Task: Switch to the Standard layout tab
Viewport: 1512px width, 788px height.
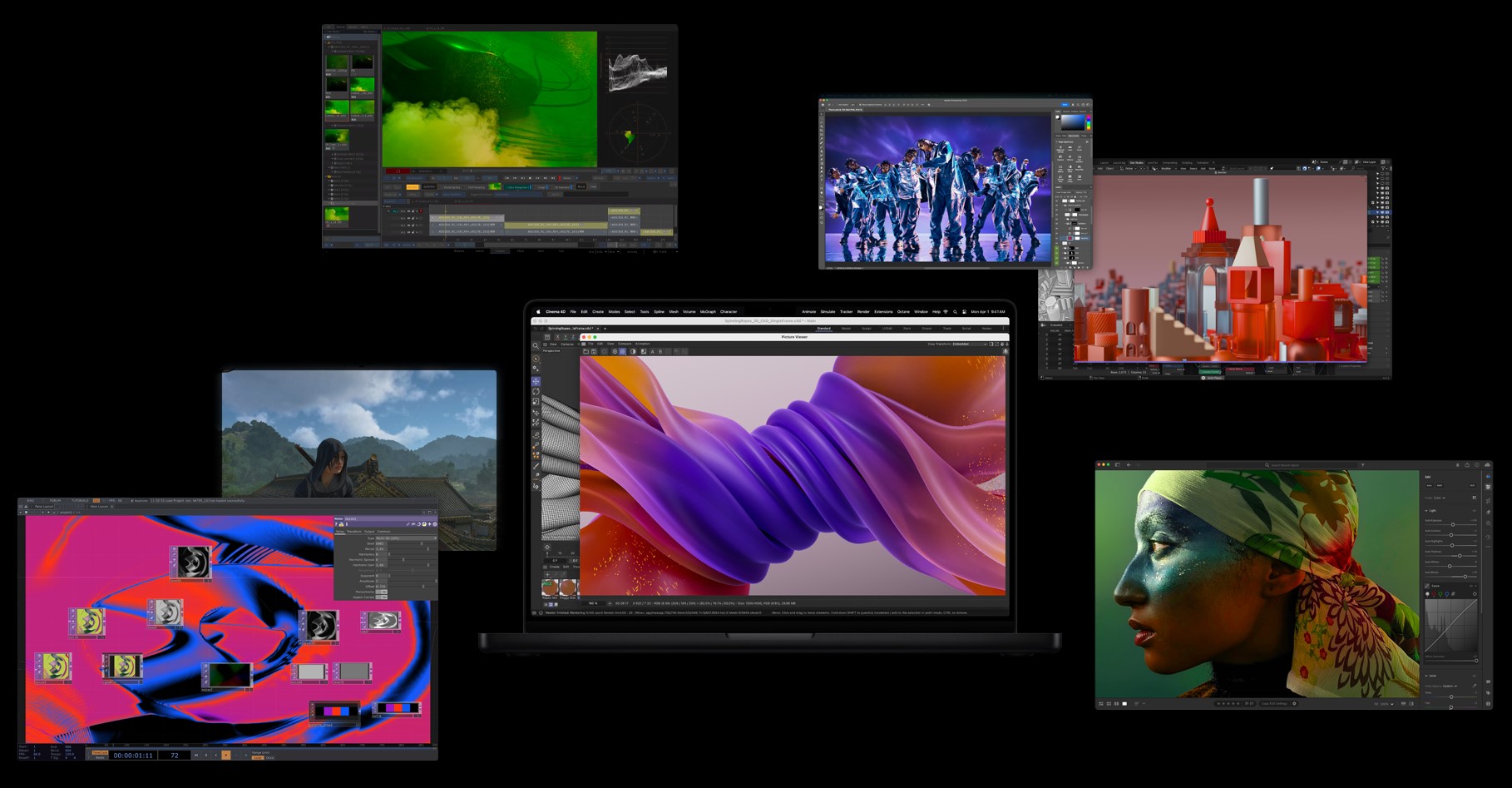Action: click(x=824, y=329)
